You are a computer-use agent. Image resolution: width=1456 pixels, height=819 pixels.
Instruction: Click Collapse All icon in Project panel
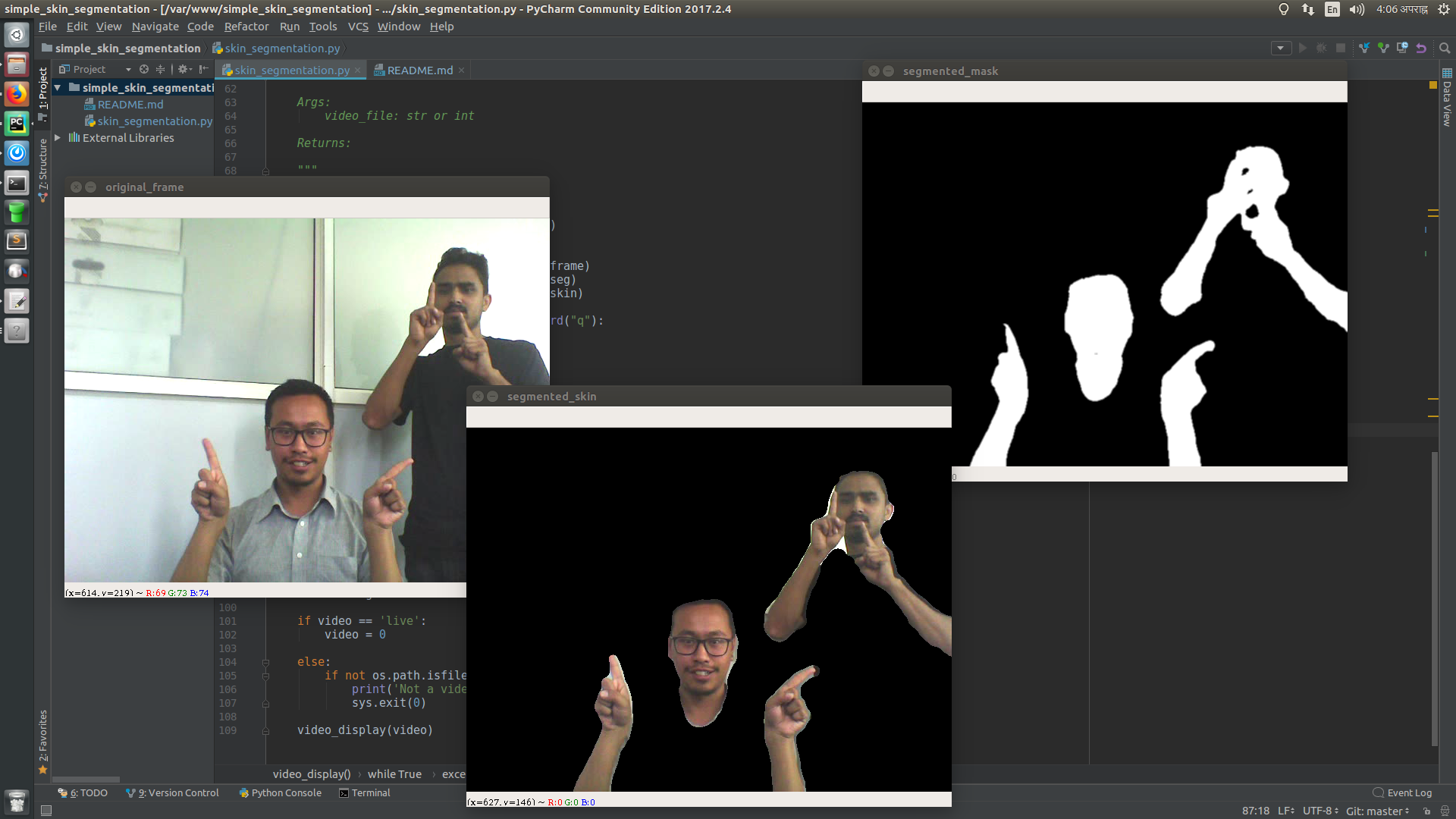(x=160, y=69)
